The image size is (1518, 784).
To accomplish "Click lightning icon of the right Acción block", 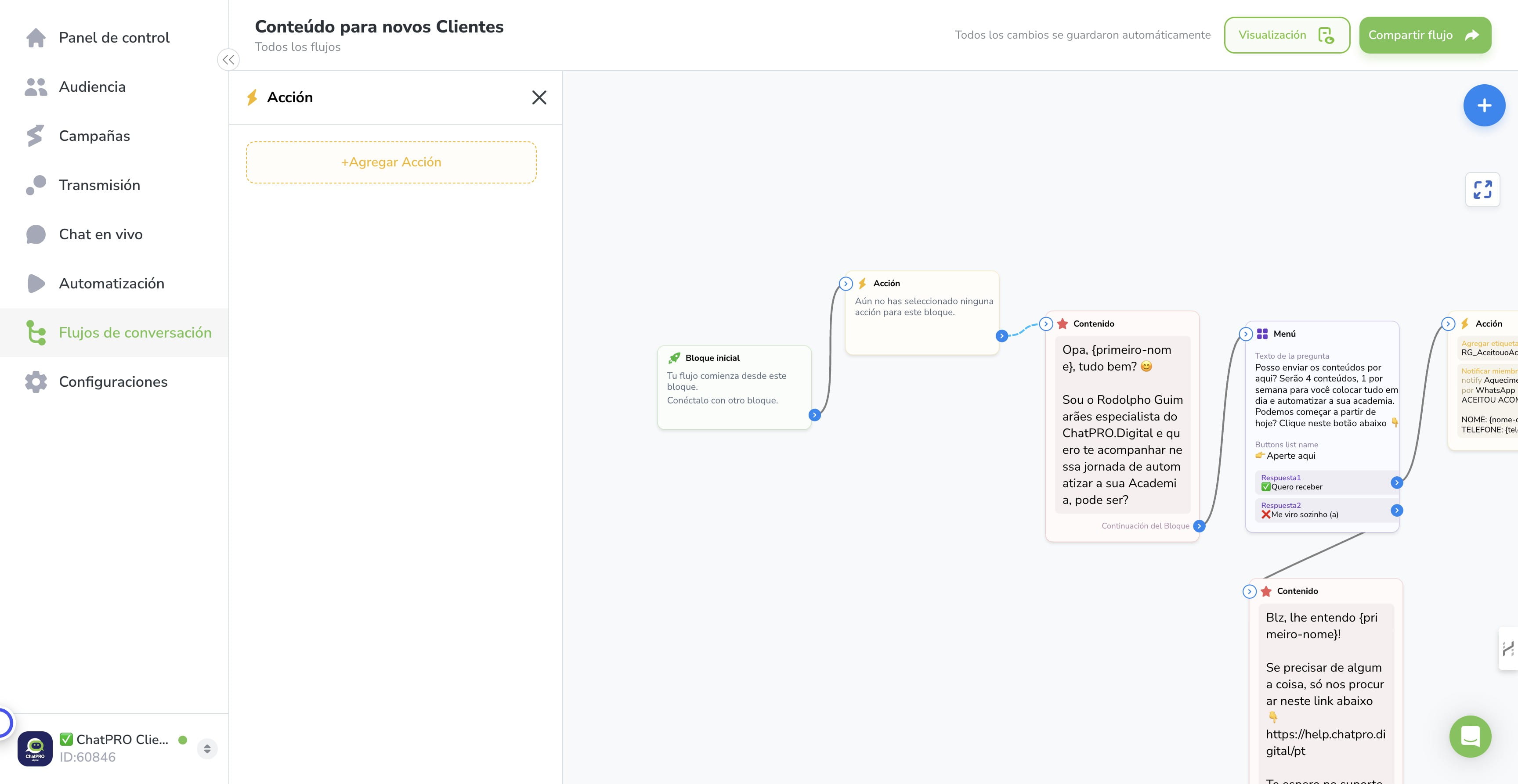I will tap(1464, 324).
